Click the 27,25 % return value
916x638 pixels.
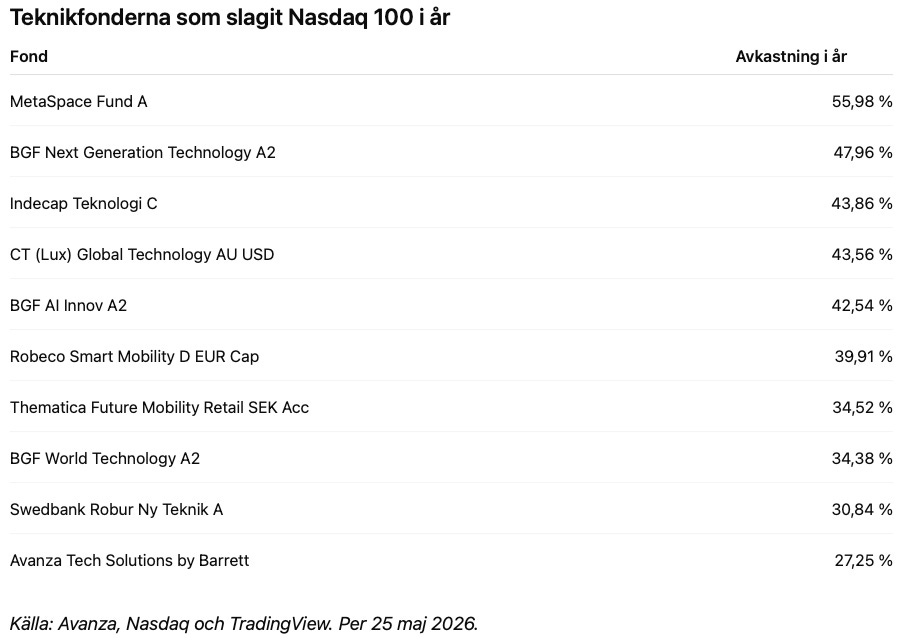tap(863, 560)
